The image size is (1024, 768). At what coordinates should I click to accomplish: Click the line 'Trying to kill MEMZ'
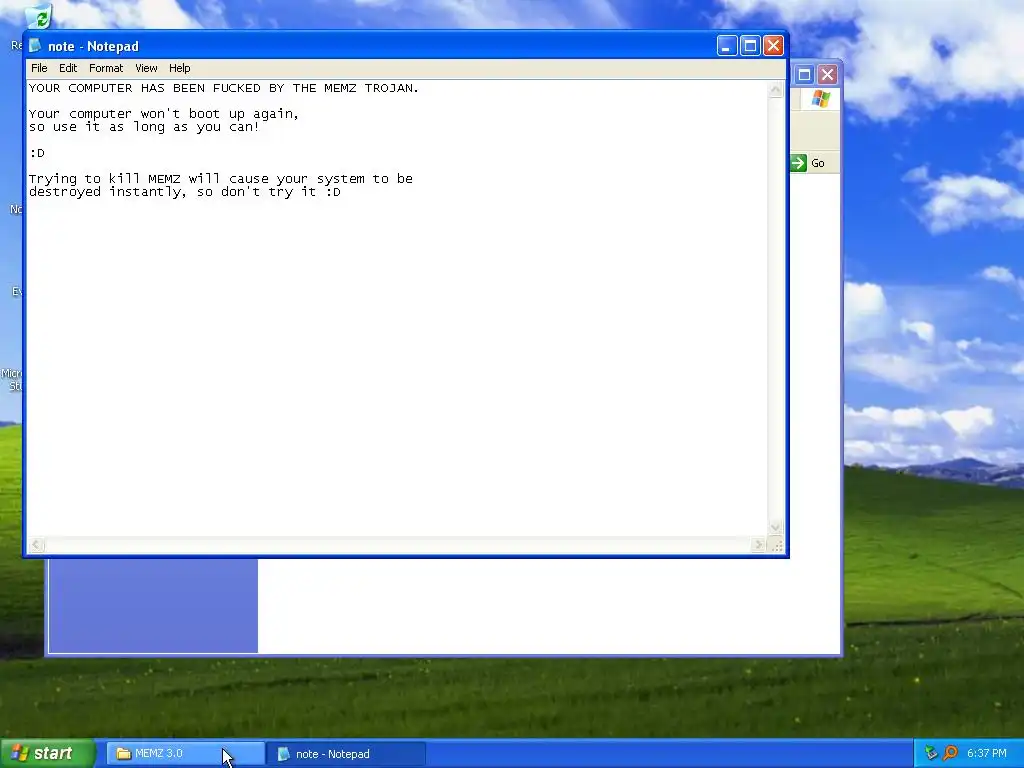[x=221, y=179]
